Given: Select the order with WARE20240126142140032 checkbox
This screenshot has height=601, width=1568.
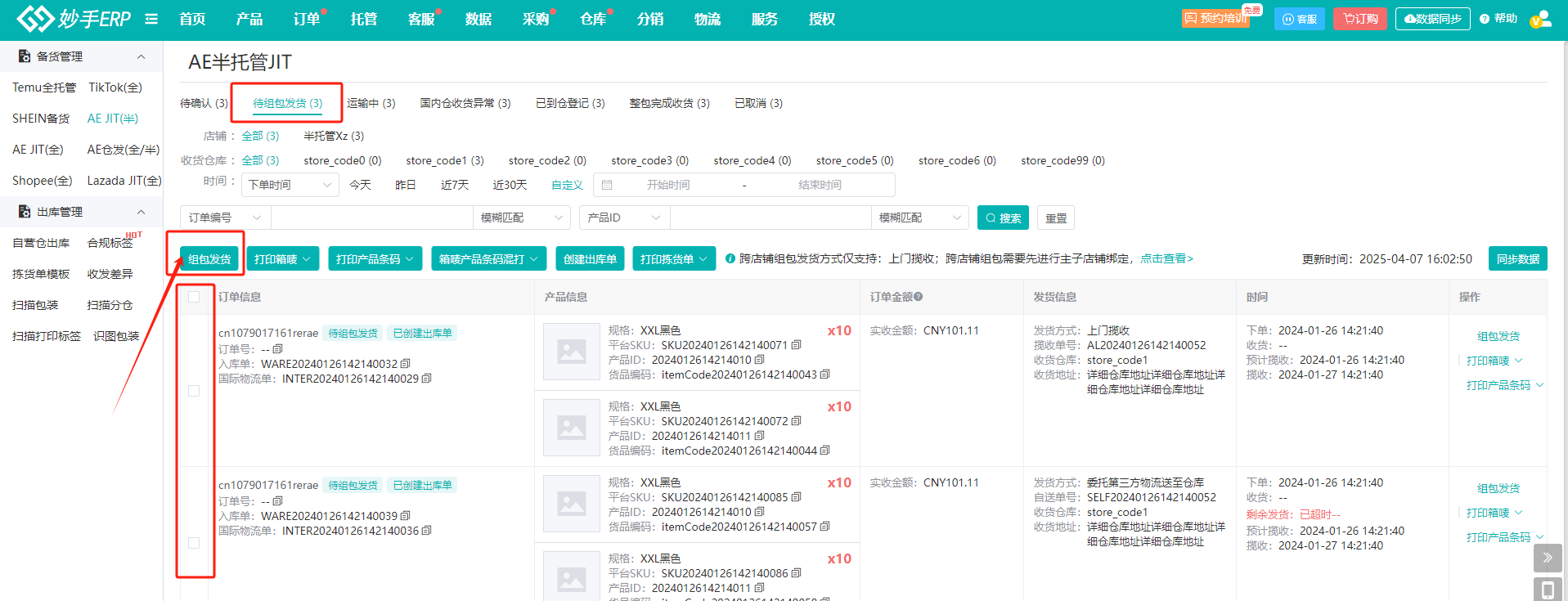Looking at the screenshot, I should 194,391.
